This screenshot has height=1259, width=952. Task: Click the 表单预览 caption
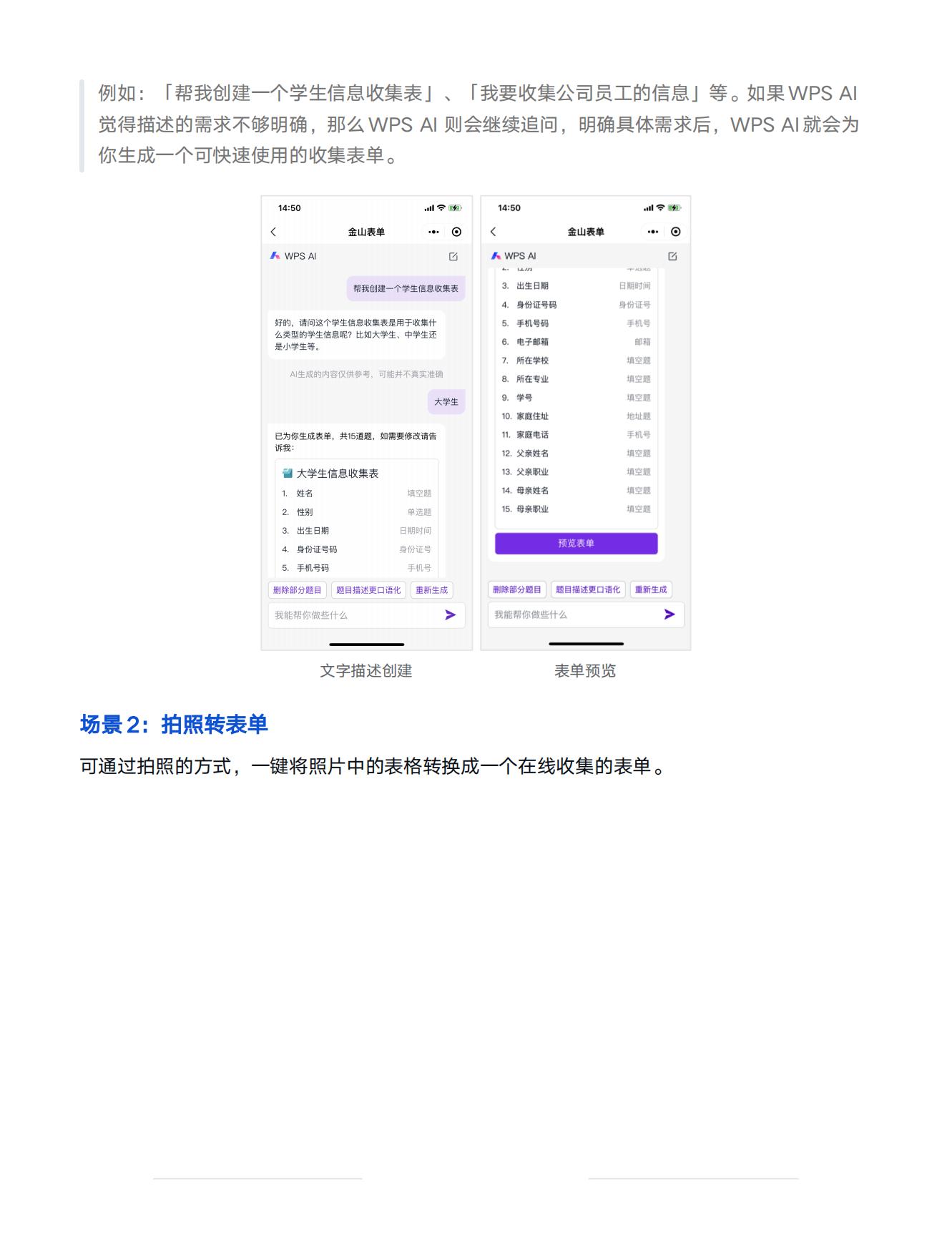tap(585, 671)
